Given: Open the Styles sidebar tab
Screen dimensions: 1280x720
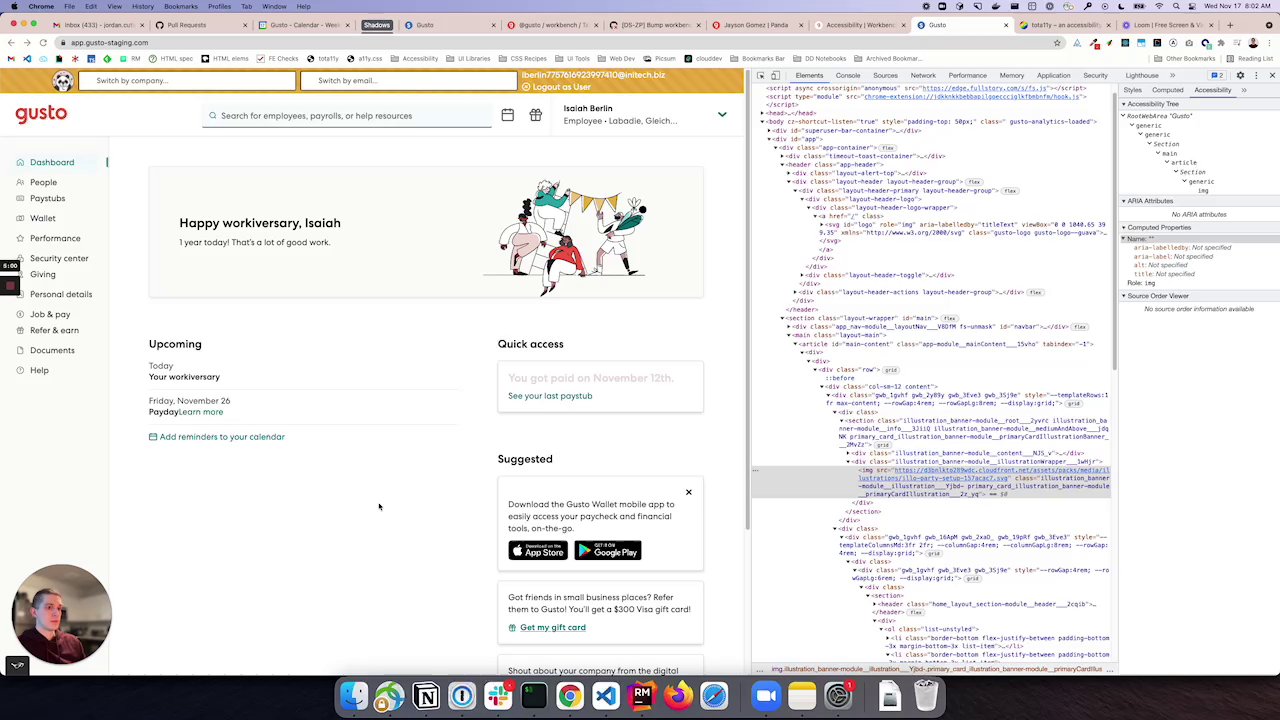Looking at the screenshot, I should pos(1132,90).
